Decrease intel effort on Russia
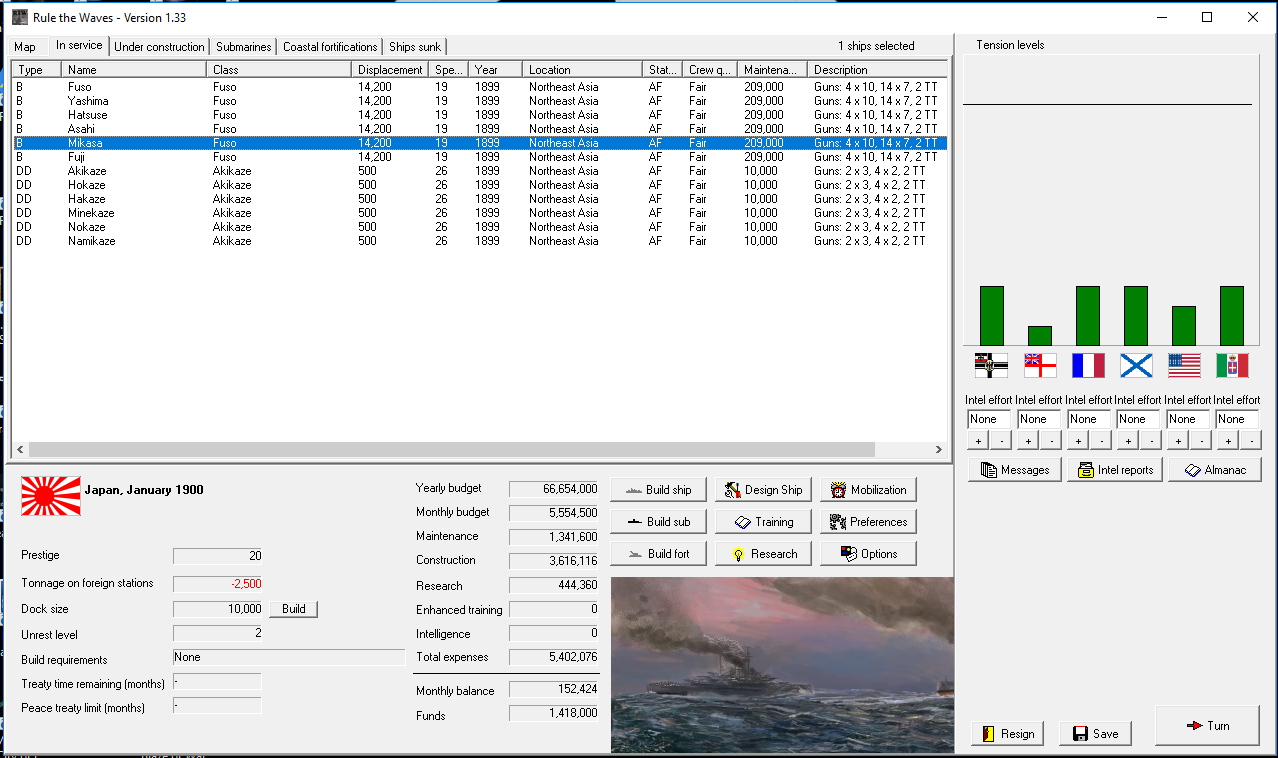 tap(1150, 440)
